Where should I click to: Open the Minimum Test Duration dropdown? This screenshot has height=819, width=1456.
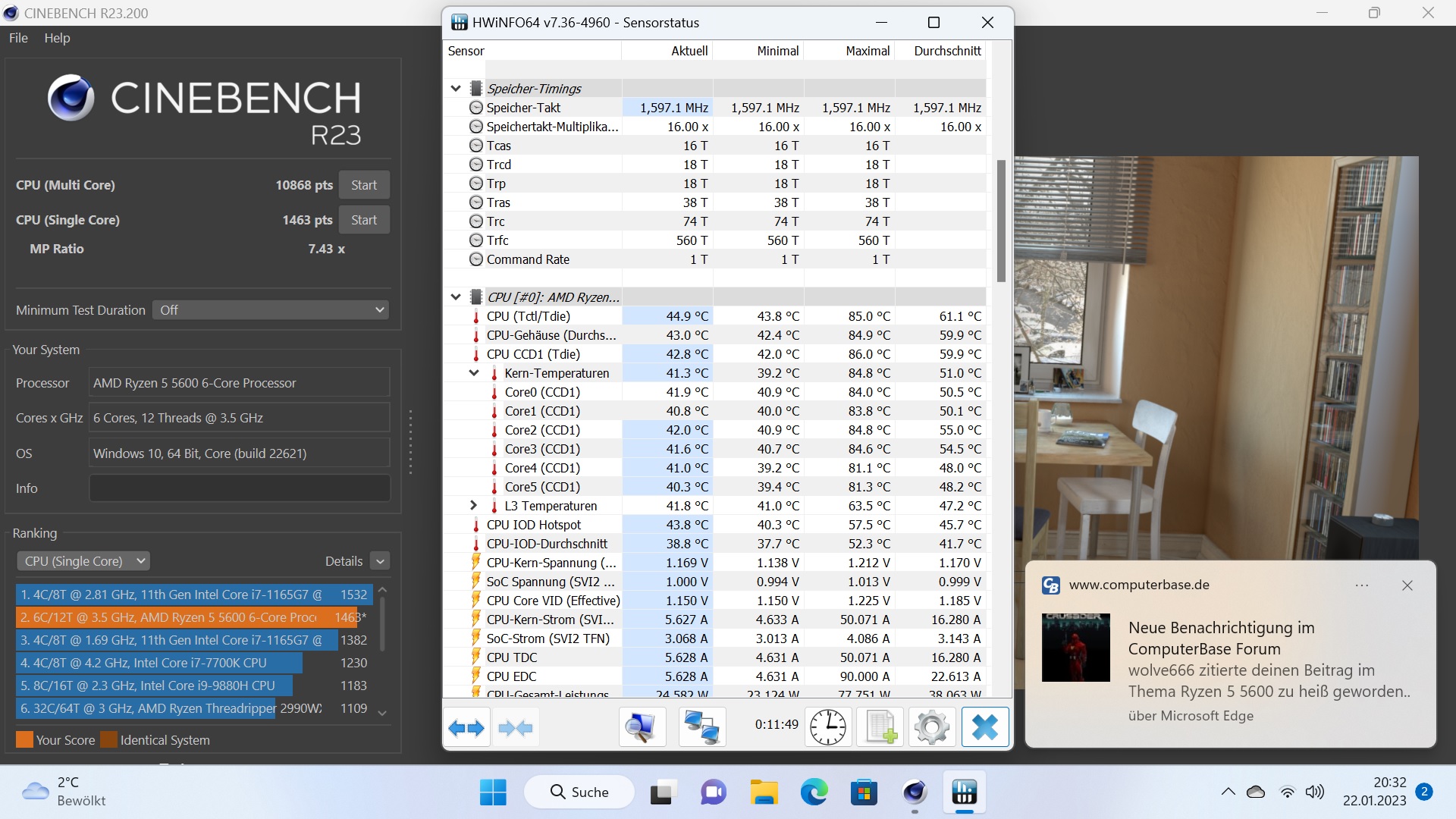271,310
